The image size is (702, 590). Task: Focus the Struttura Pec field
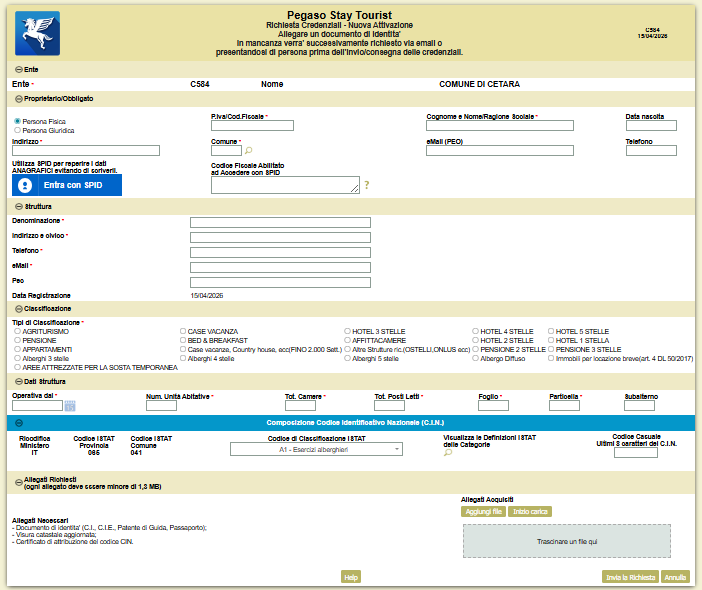tap(280, 282)
